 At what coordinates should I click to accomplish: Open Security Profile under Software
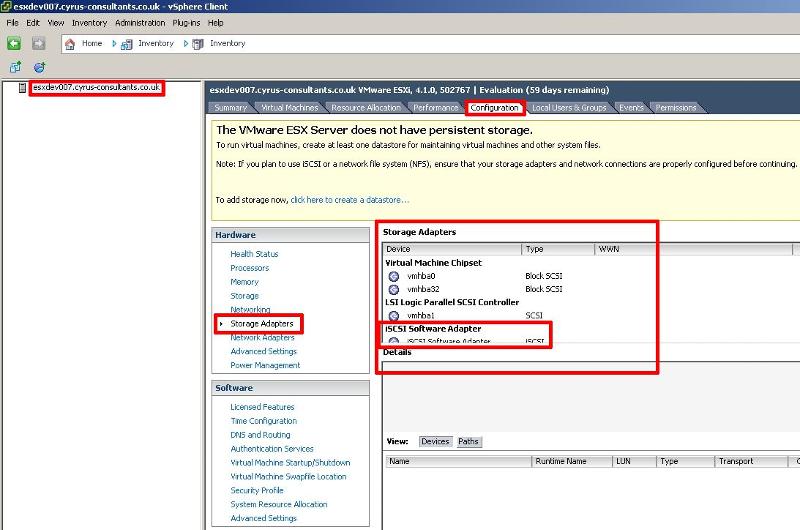[257, 490]
